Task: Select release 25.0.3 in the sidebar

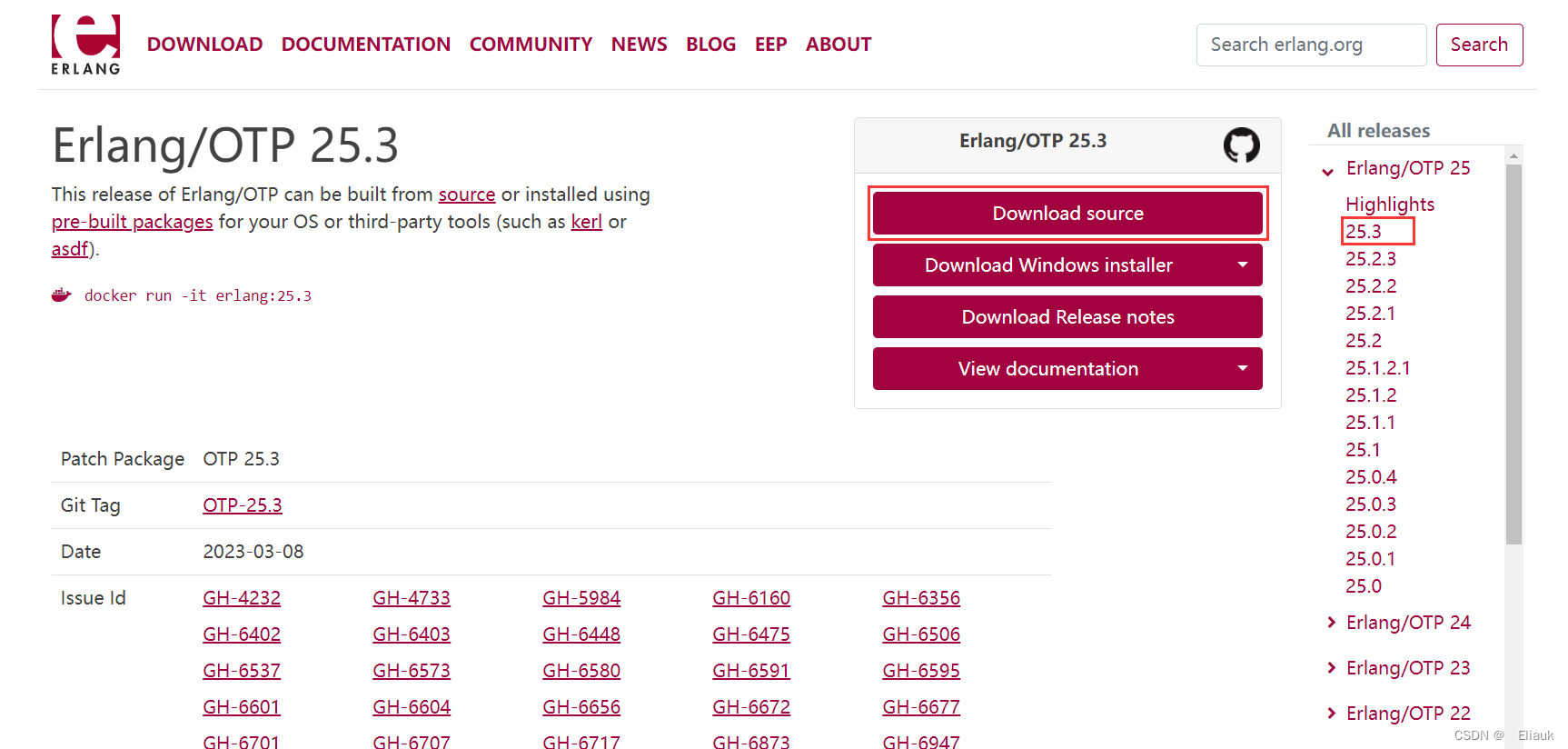Action: point(1371,504)
